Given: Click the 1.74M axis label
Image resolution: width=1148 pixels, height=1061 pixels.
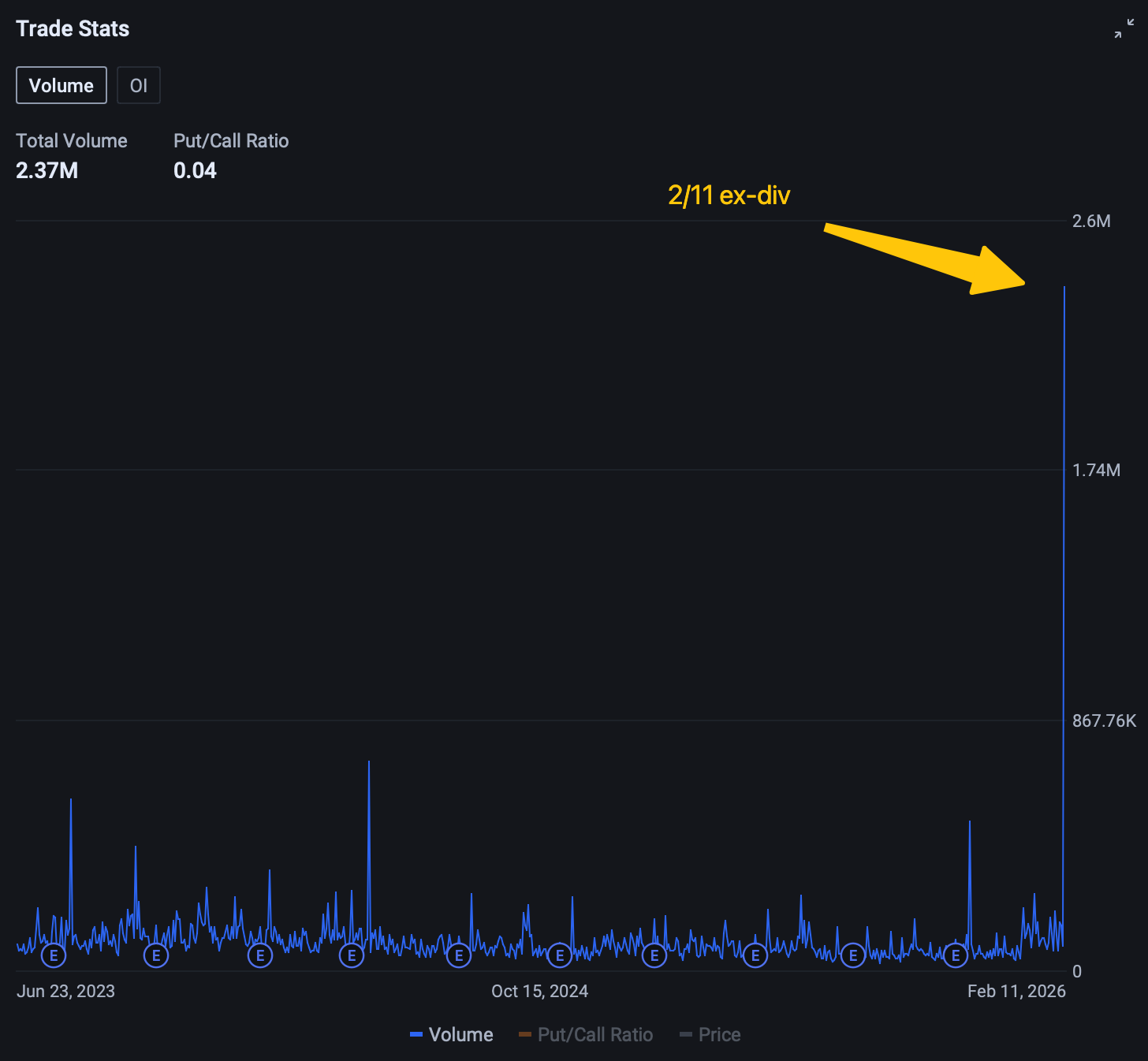Looking at the screenshot, I should point(1096,470).
